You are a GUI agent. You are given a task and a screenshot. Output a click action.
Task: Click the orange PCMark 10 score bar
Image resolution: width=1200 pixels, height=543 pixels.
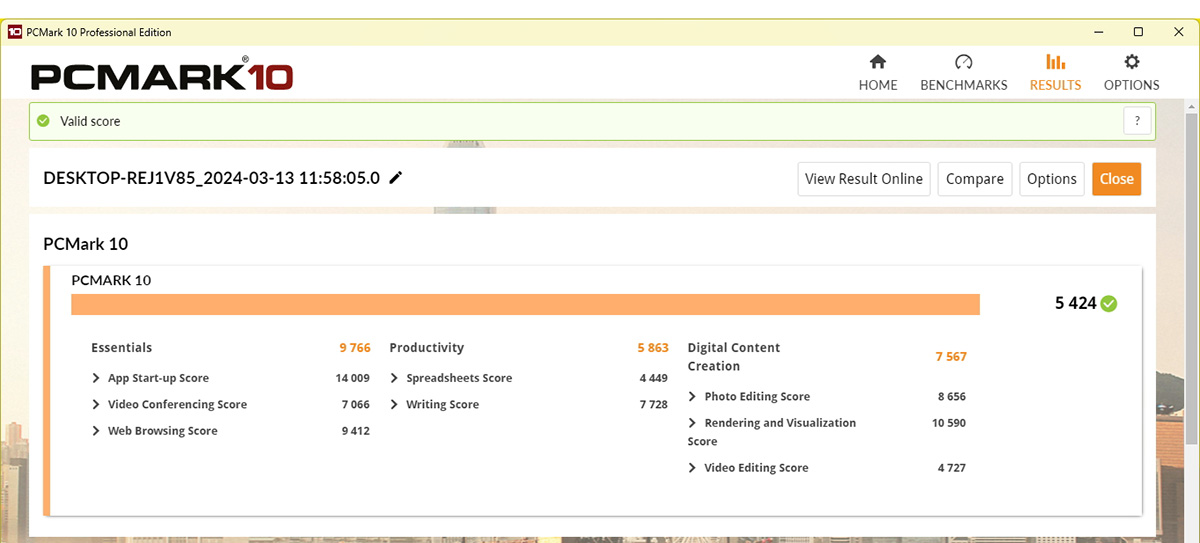[x=525, y=304]
